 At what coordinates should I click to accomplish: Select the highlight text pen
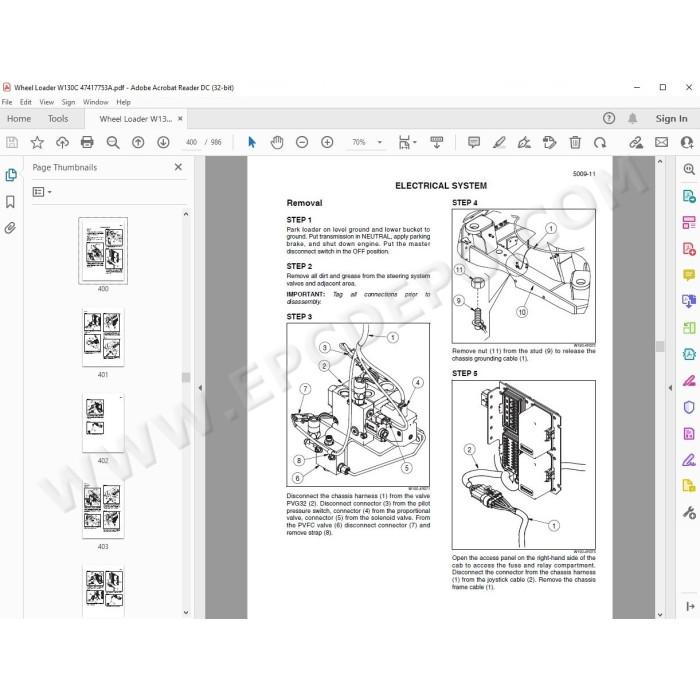point(499,142)
